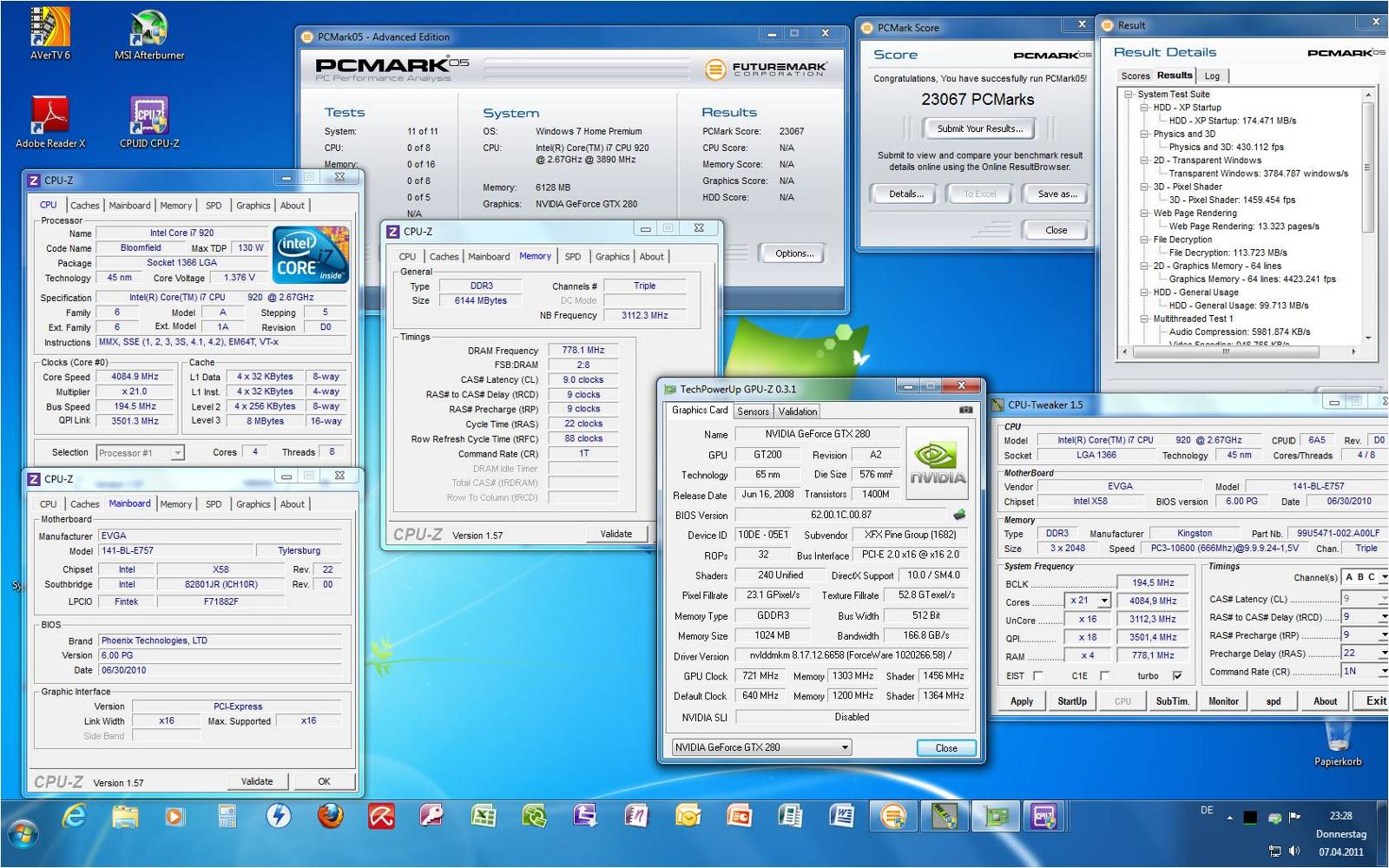This screenshot has width=1389, height=868.
Task: Launch Outlook from the taskbar
Action: click(x=688, y=817)
